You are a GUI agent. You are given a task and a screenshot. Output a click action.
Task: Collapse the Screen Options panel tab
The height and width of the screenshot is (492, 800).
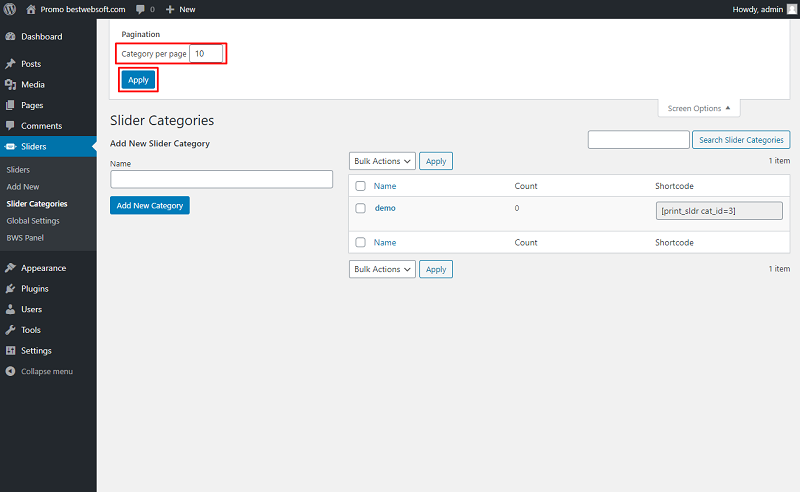698,108
